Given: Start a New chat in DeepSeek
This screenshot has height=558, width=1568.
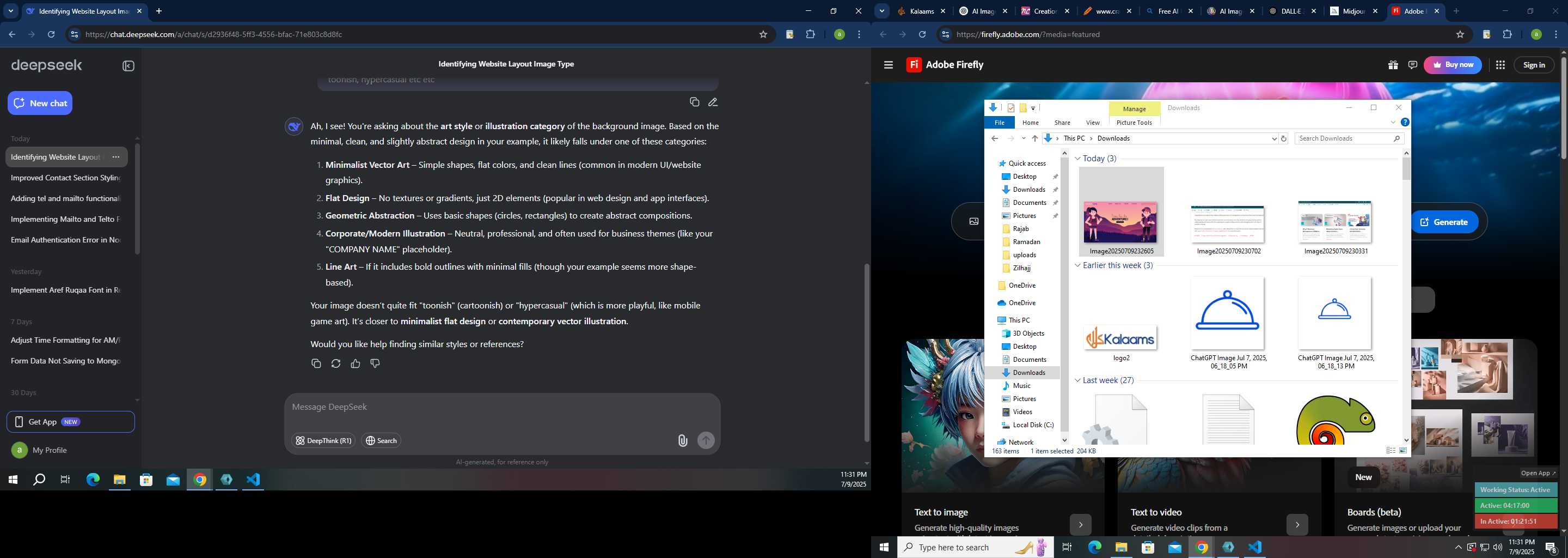Looking at the screenshot, I should pyautogui.click(x=40, y=103).
